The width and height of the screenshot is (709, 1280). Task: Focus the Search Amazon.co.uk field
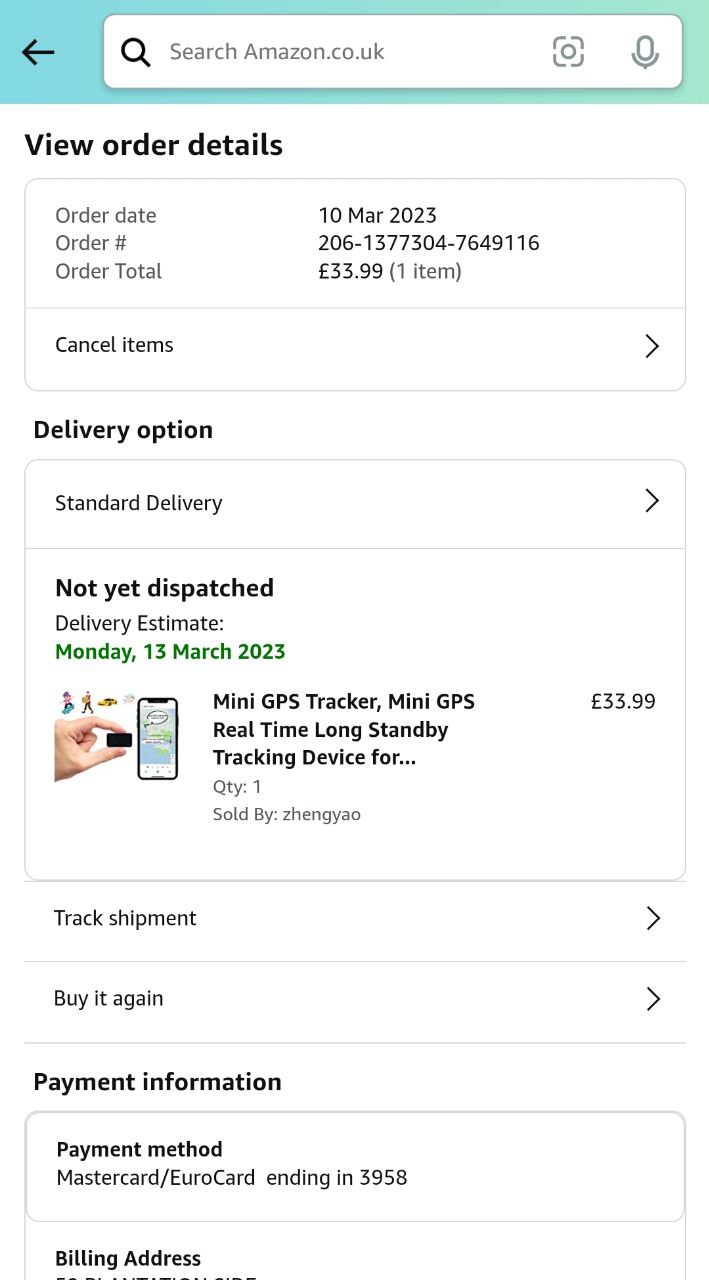click(x=340, y=52)
